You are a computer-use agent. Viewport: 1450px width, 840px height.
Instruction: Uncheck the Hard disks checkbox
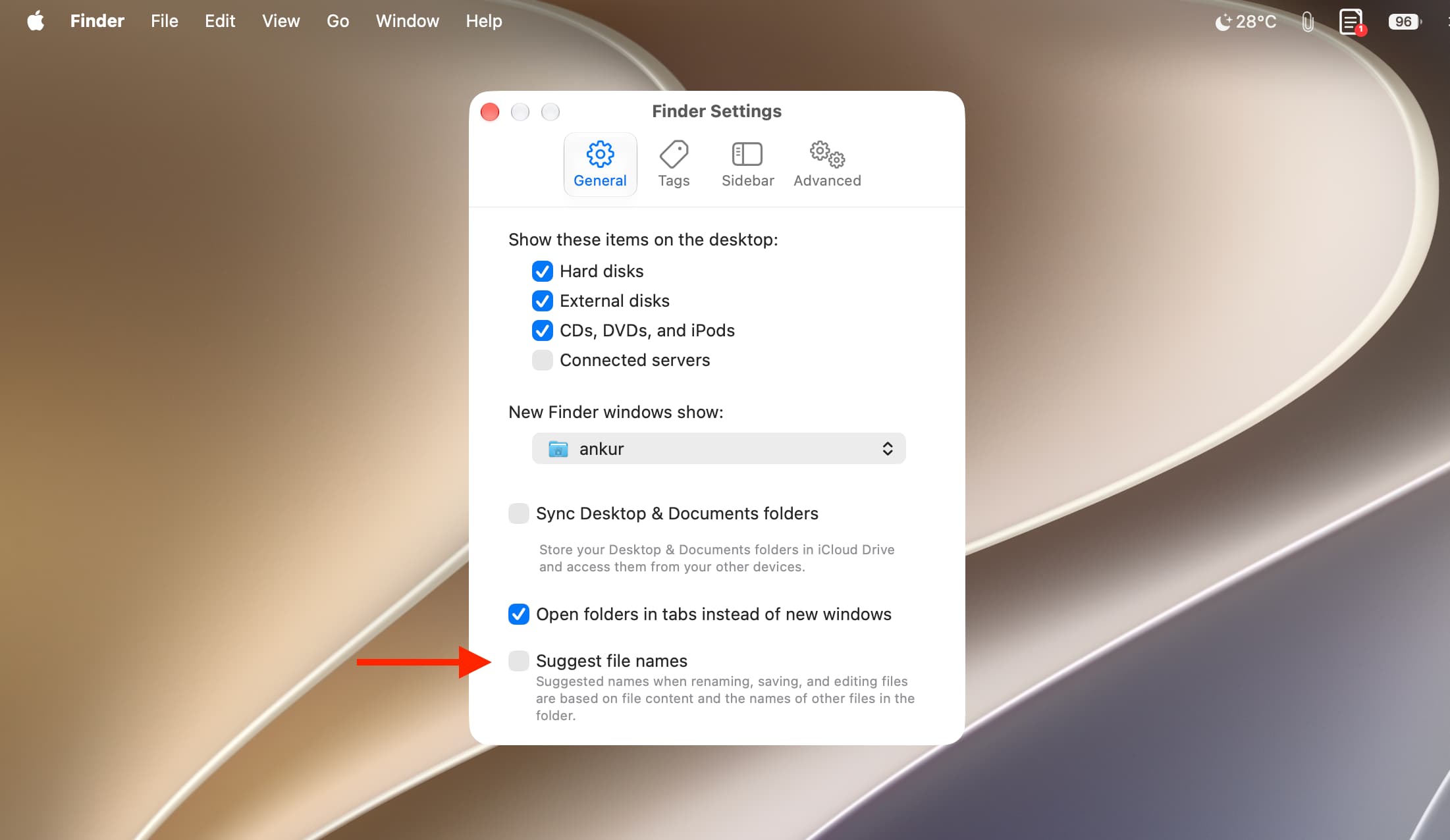[543, 271]
